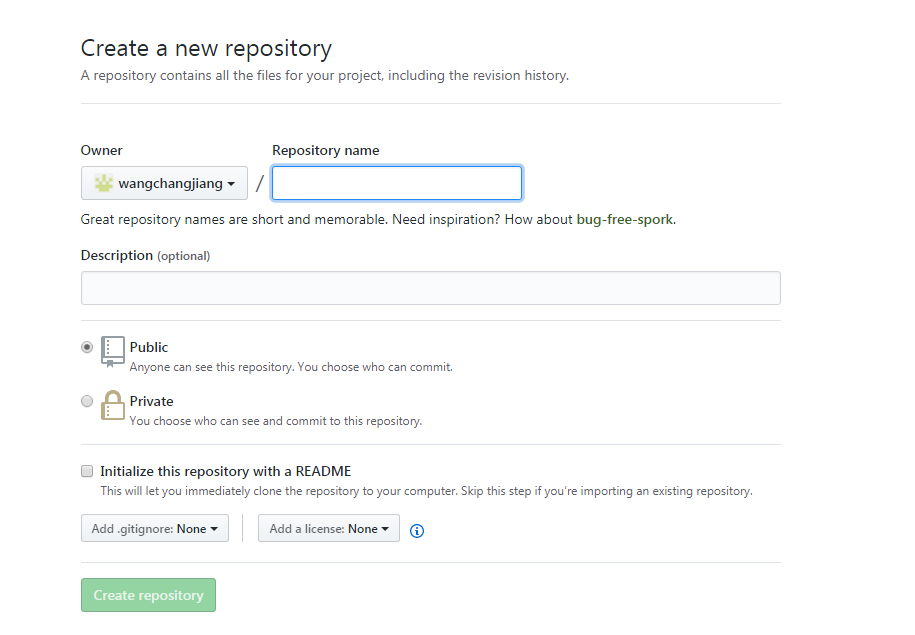Enable Initialize this repository with a README

[87, 471]
